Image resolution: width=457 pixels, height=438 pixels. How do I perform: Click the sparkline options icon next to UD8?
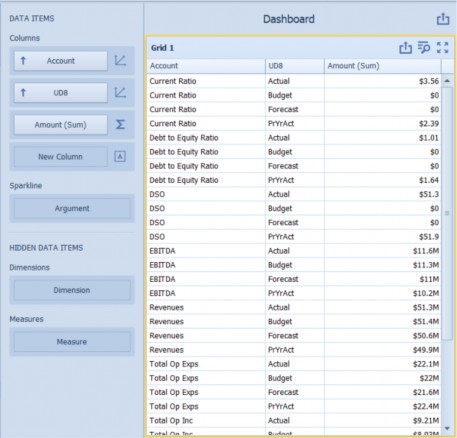(x=120, y=93)
